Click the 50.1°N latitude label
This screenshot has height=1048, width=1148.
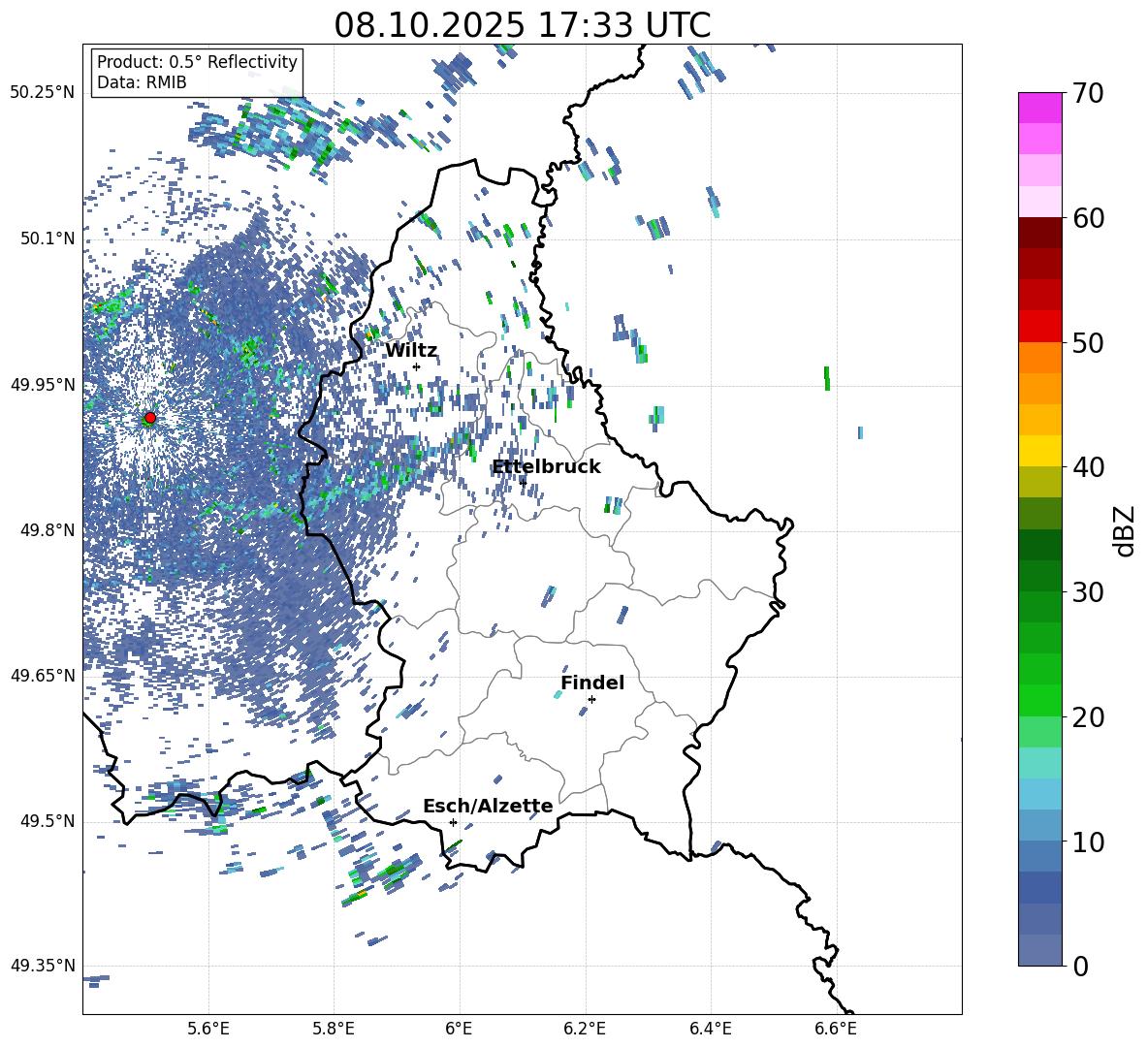click(48, 238)
